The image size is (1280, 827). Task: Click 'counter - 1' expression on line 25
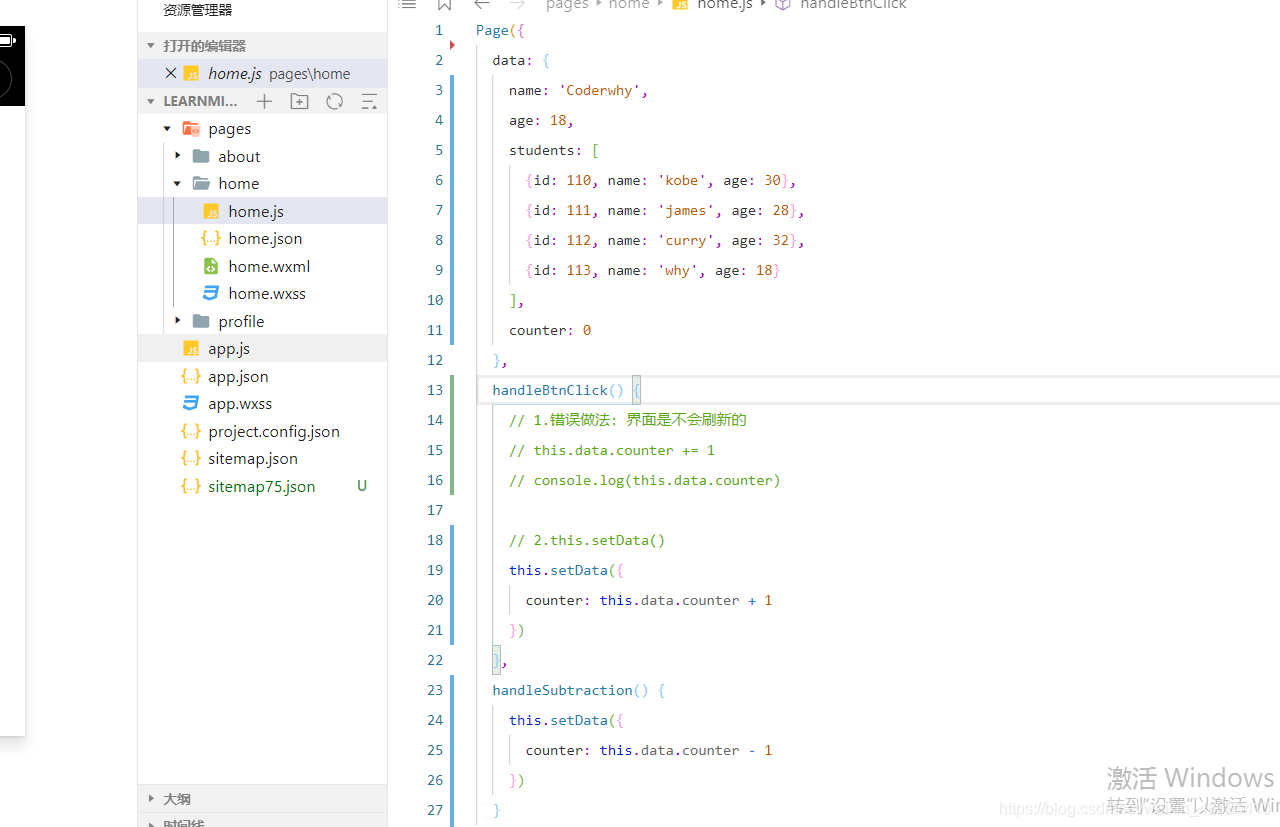[x=727, y=750]
